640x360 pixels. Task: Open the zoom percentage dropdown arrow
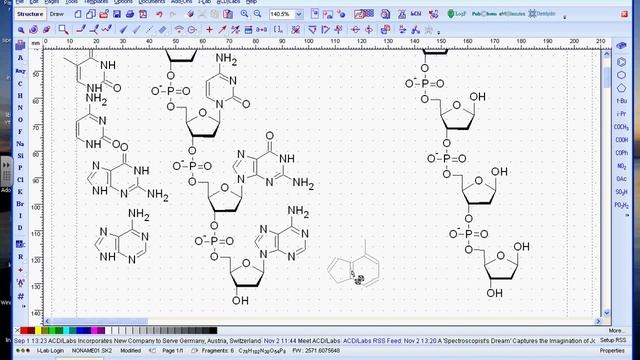coord(299,14)
